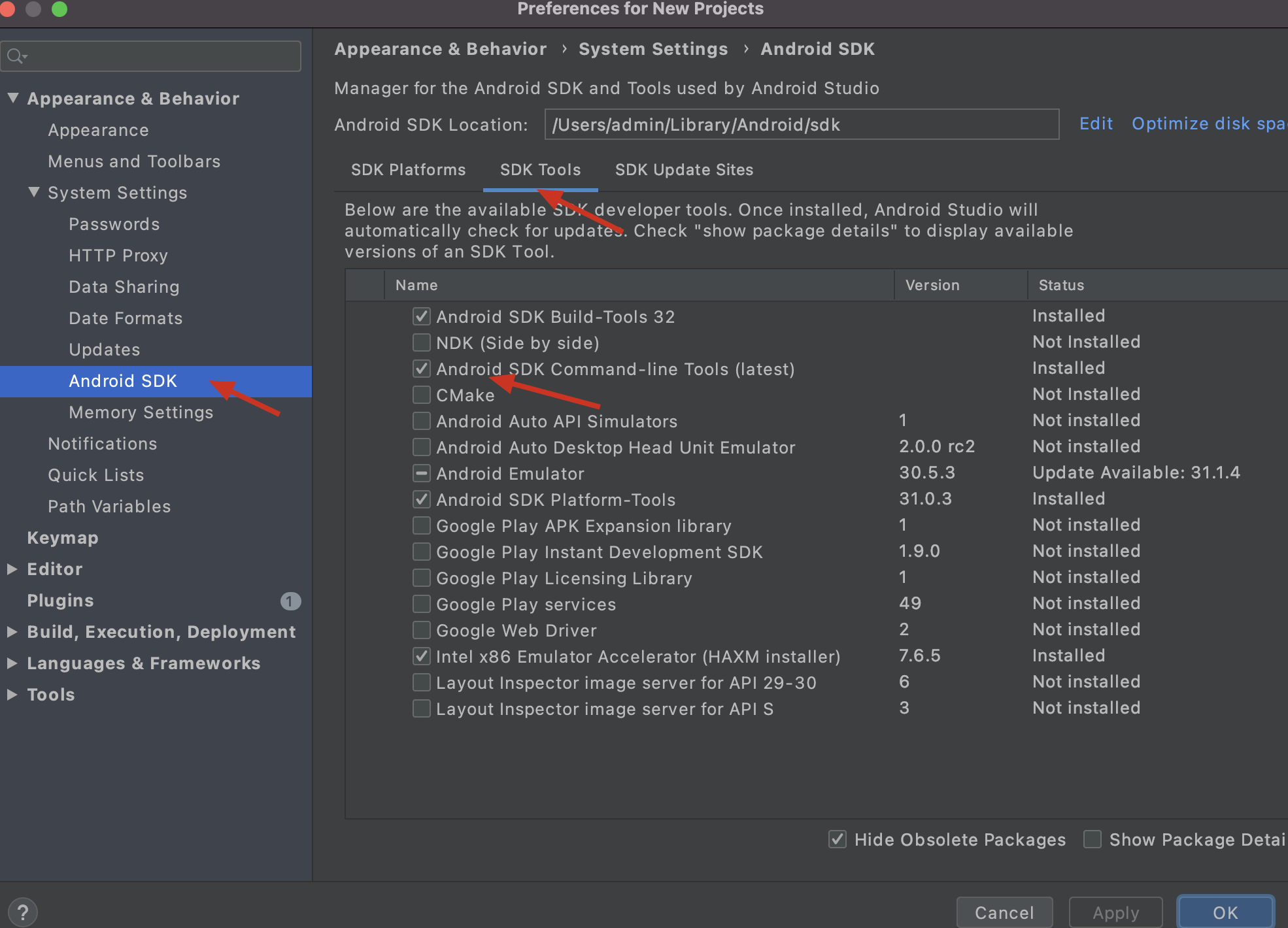This screenshot has height=928, width=1288.
Task: Switch to the SDK Platforms tab
Action: point(409,170)
